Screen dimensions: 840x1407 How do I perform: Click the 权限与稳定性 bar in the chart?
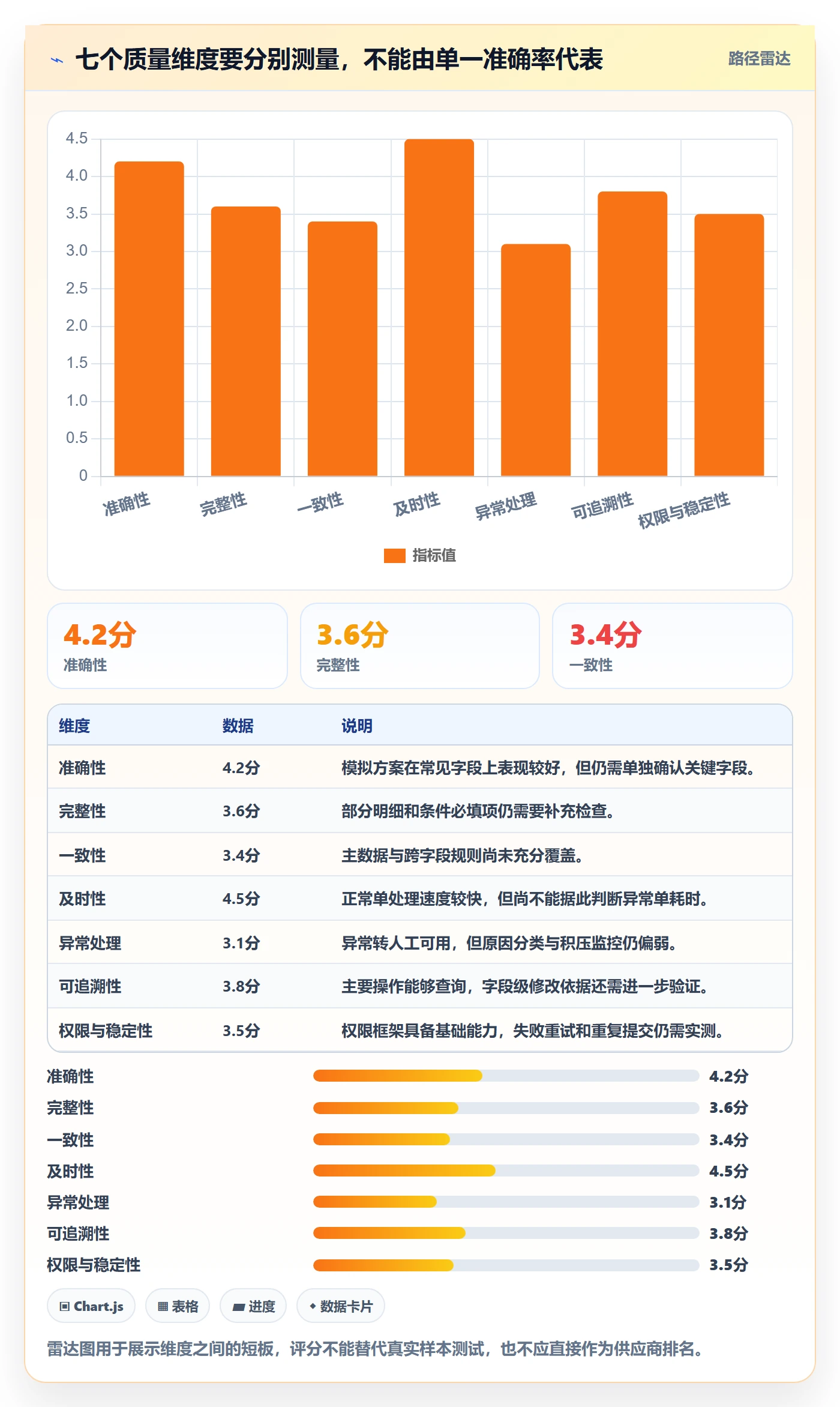click(729, 345)
